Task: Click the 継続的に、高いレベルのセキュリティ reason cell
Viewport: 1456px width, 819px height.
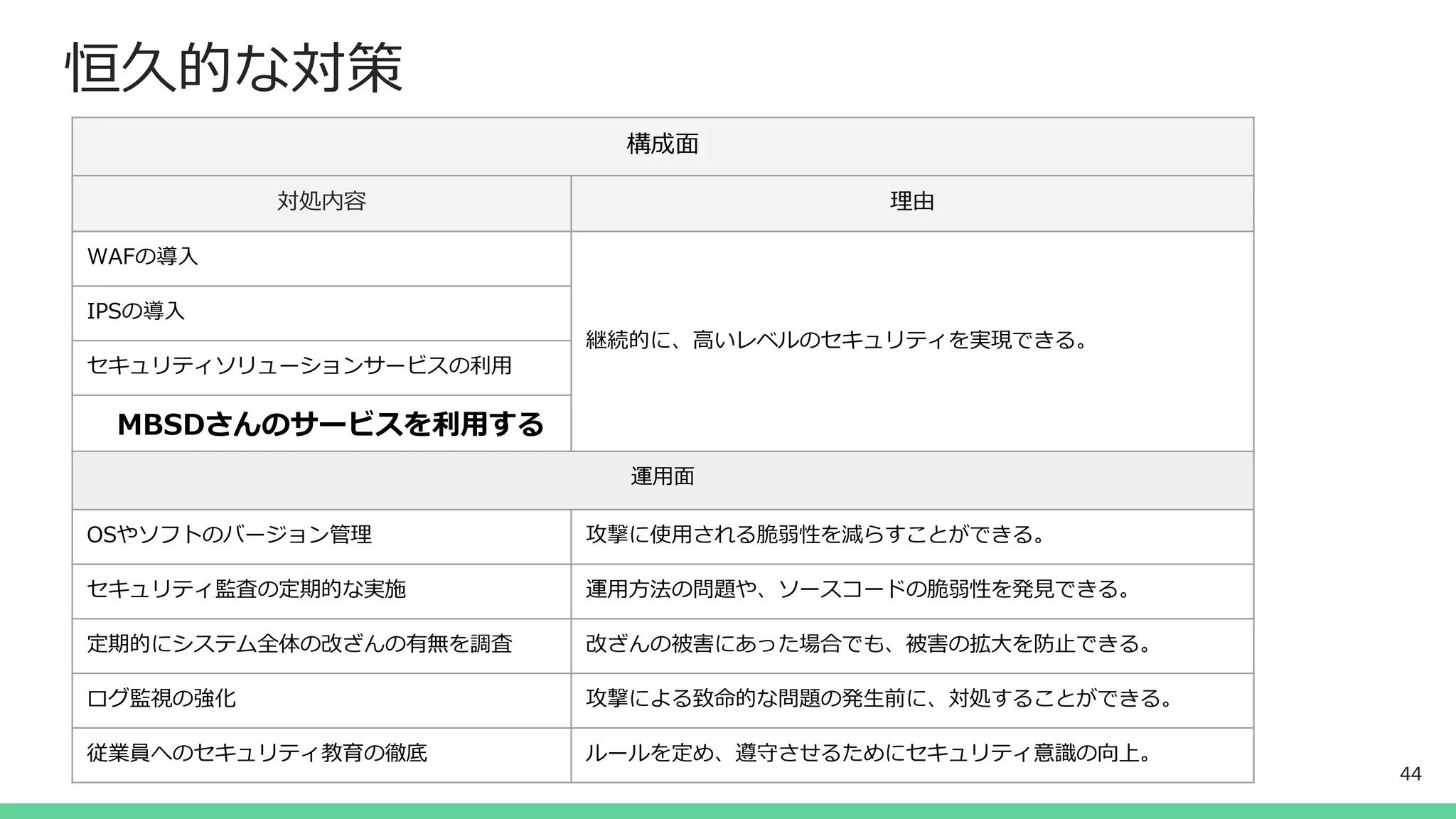Action: 912,341
